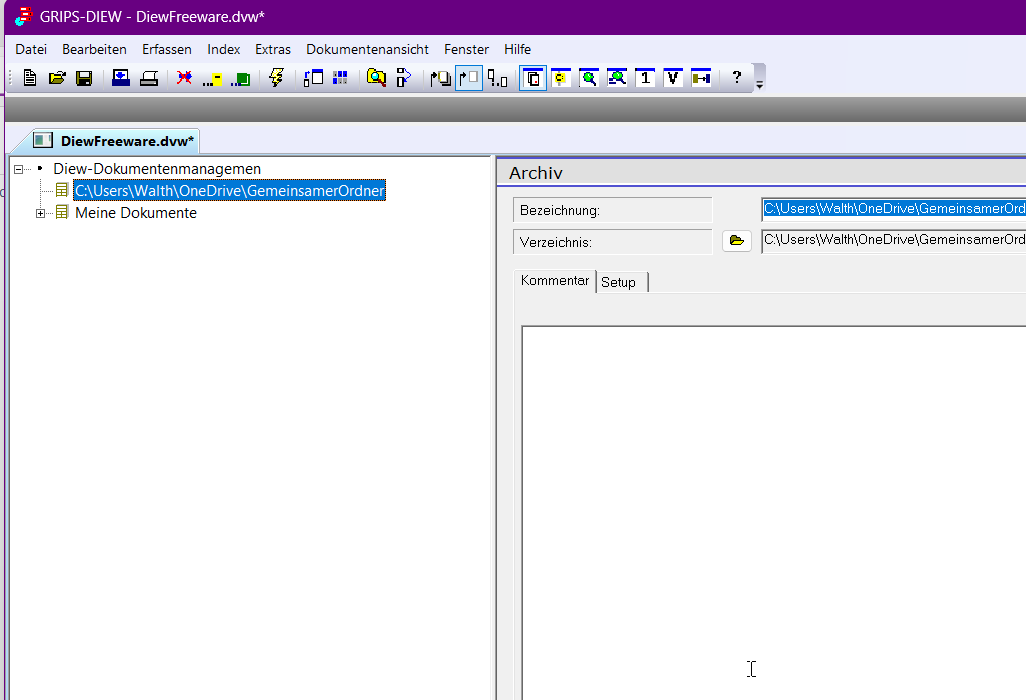Switch to the Setup tab
Image resolution: width=1026 pixels, height=700 pixels.
(x=618, y=282)
